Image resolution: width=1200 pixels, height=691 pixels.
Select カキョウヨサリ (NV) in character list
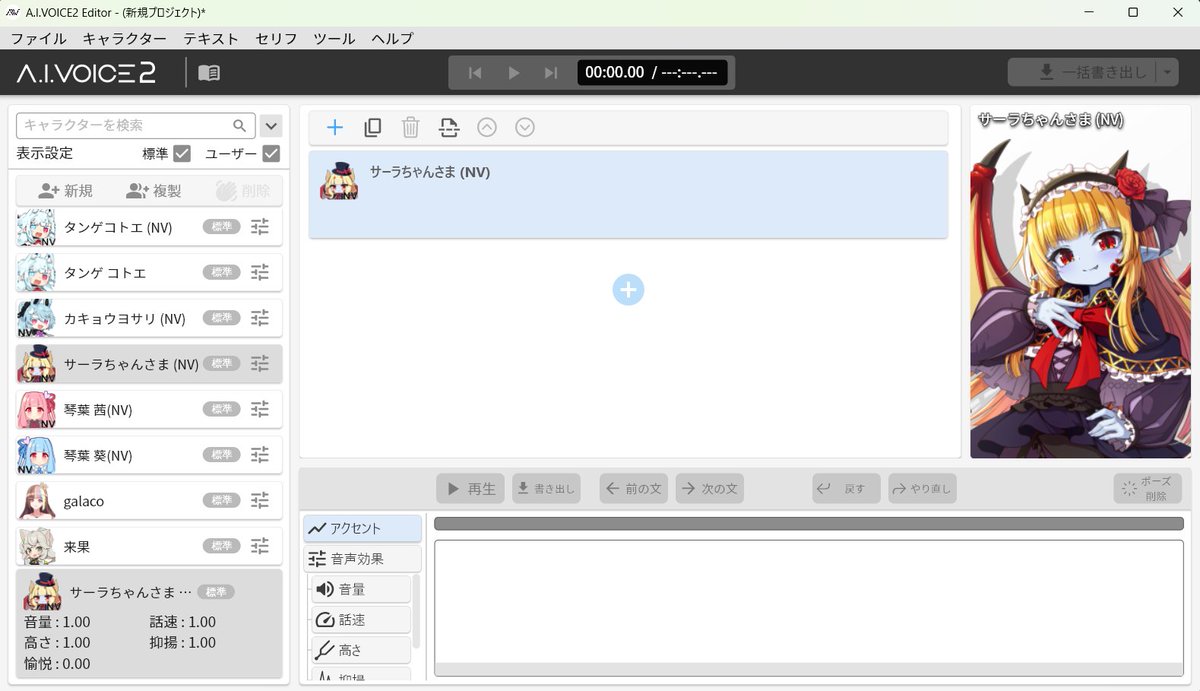pos(149,318)
